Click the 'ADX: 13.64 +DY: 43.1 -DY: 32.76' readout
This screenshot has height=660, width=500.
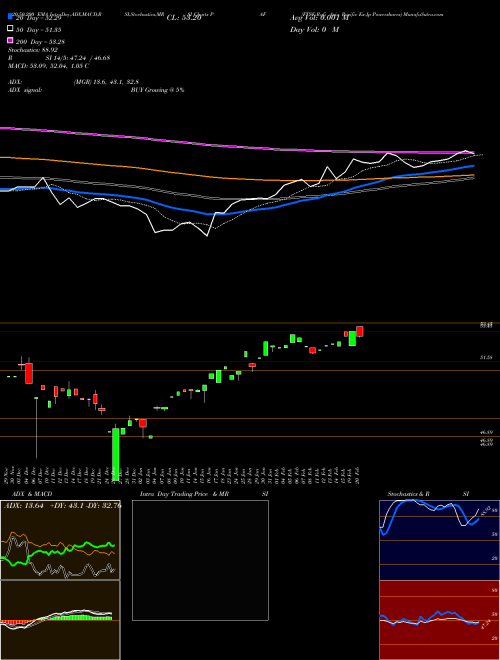(x=62, y=506)
